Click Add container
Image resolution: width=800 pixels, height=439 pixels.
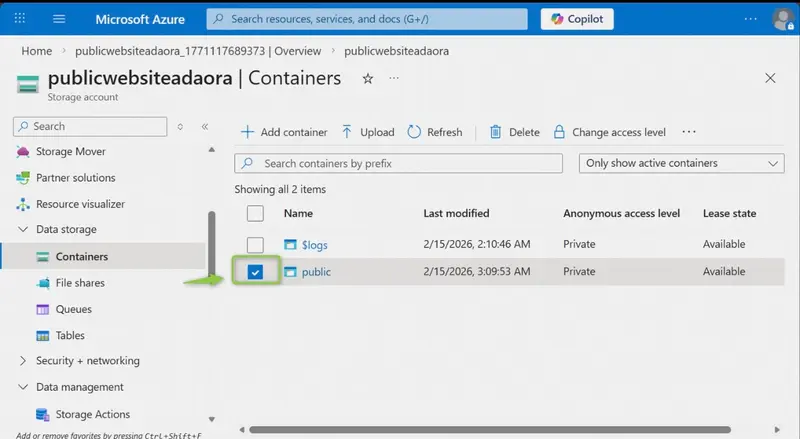pyautogui.click(x=284, y=132)
